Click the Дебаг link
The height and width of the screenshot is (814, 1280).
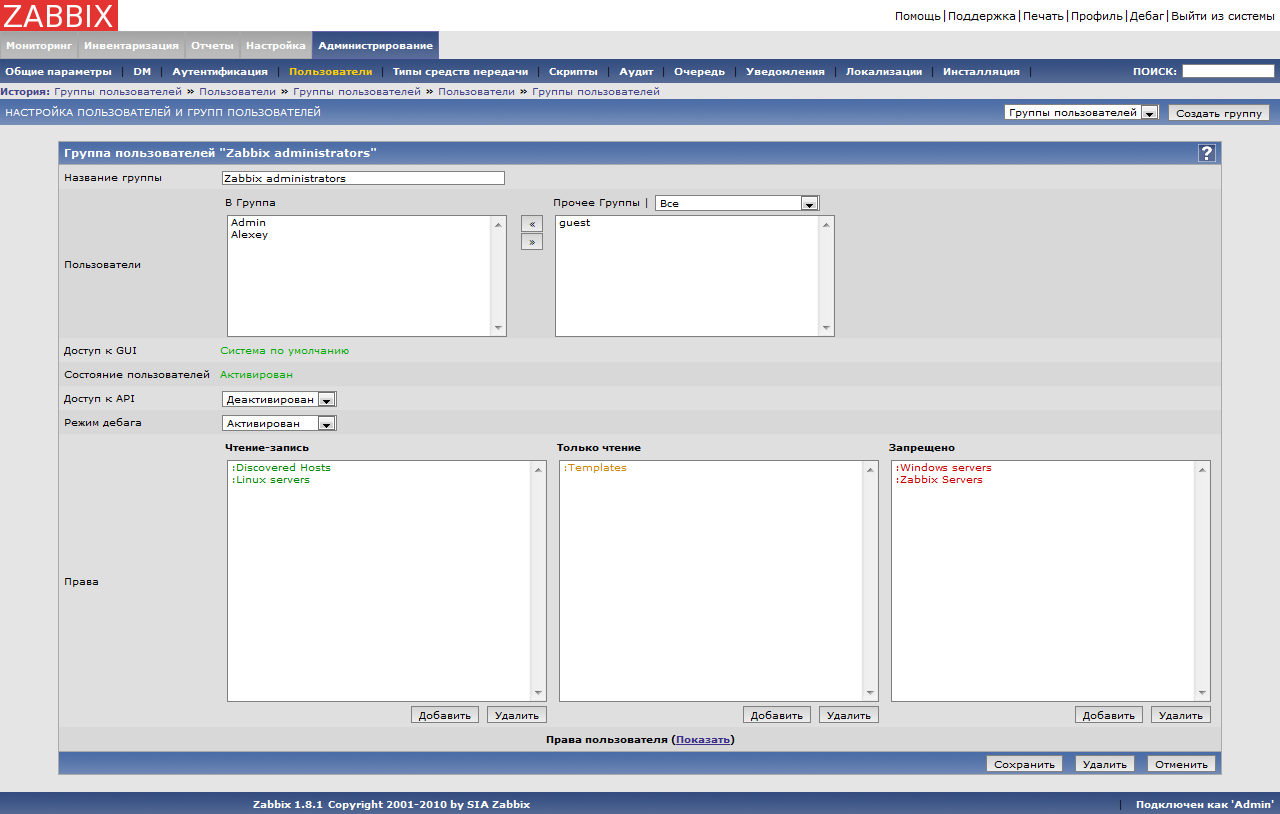[1147, 16]
